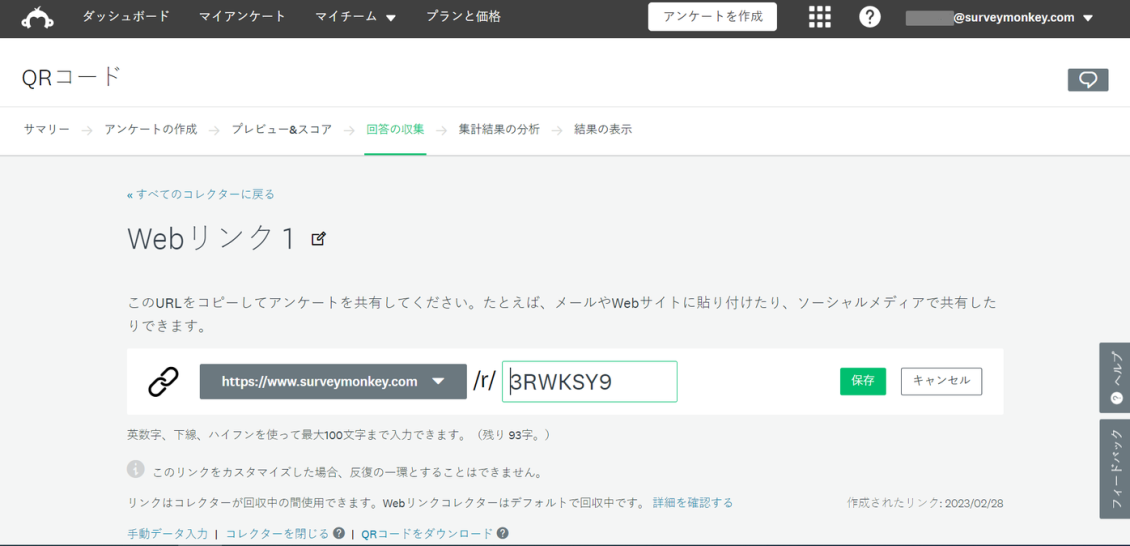Go to 集計結果の分析 step
This screenshot has width=1130, height=546.
click(499, 130)
